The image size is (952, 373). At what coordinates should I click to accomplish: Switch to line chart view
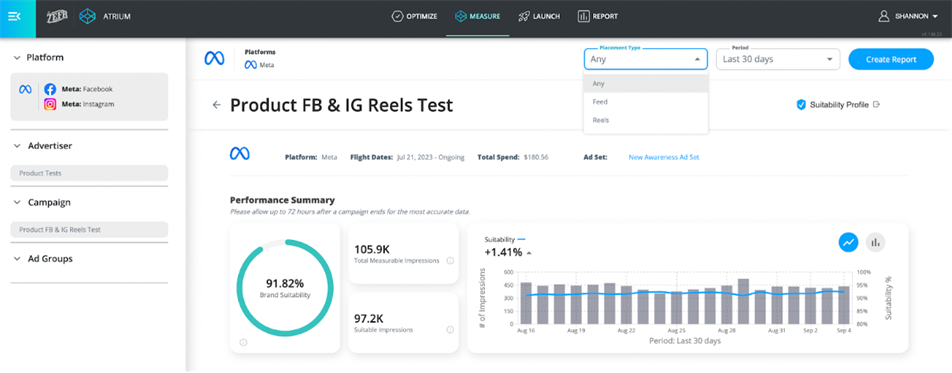click(848, 242)
